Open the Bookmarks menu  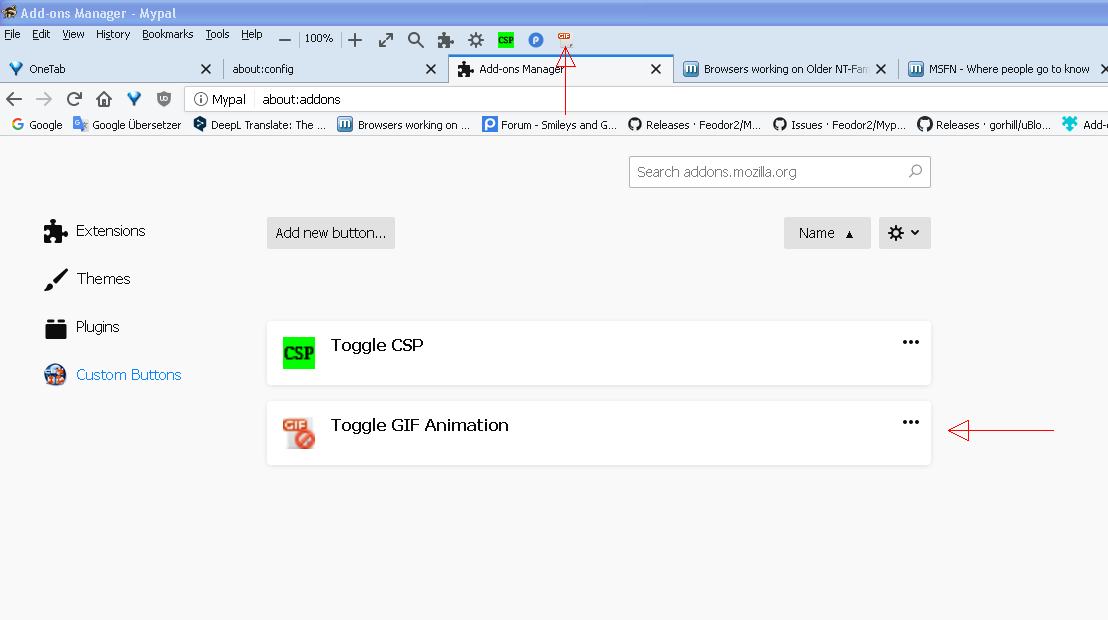pos(167,34)
